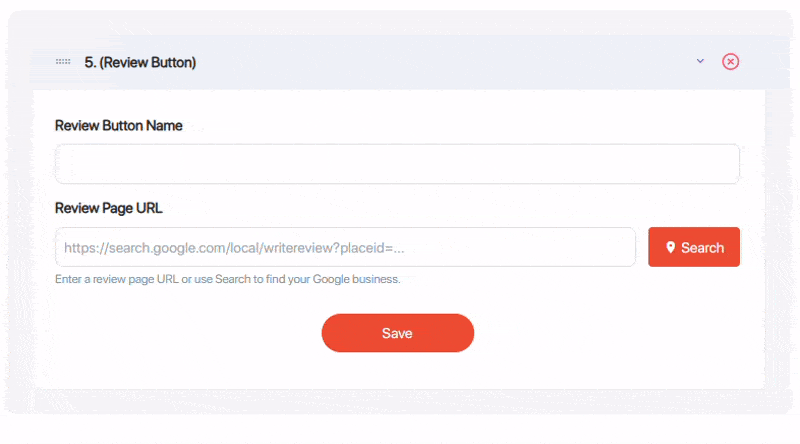Click the Search button text

coord(702,248)
